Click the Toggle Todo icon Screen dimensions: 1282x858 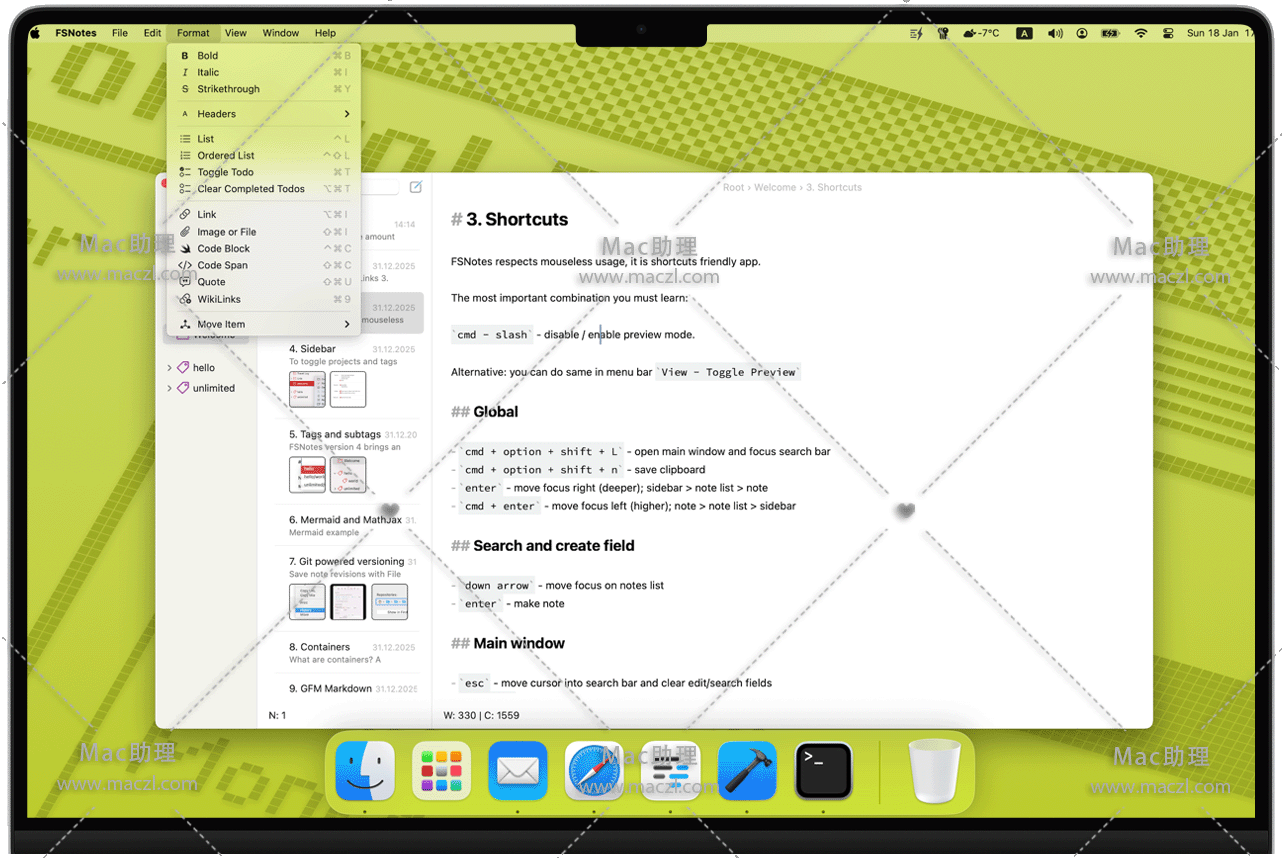coord(185,172)
